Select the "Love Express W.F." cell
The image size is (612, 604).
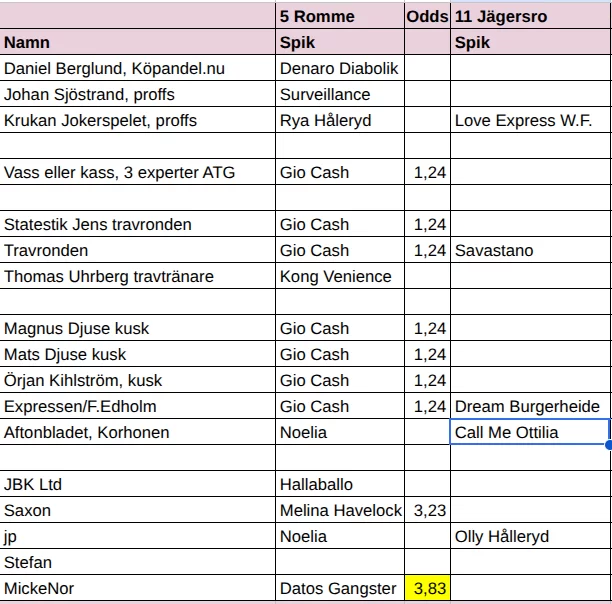pos(530,121)
